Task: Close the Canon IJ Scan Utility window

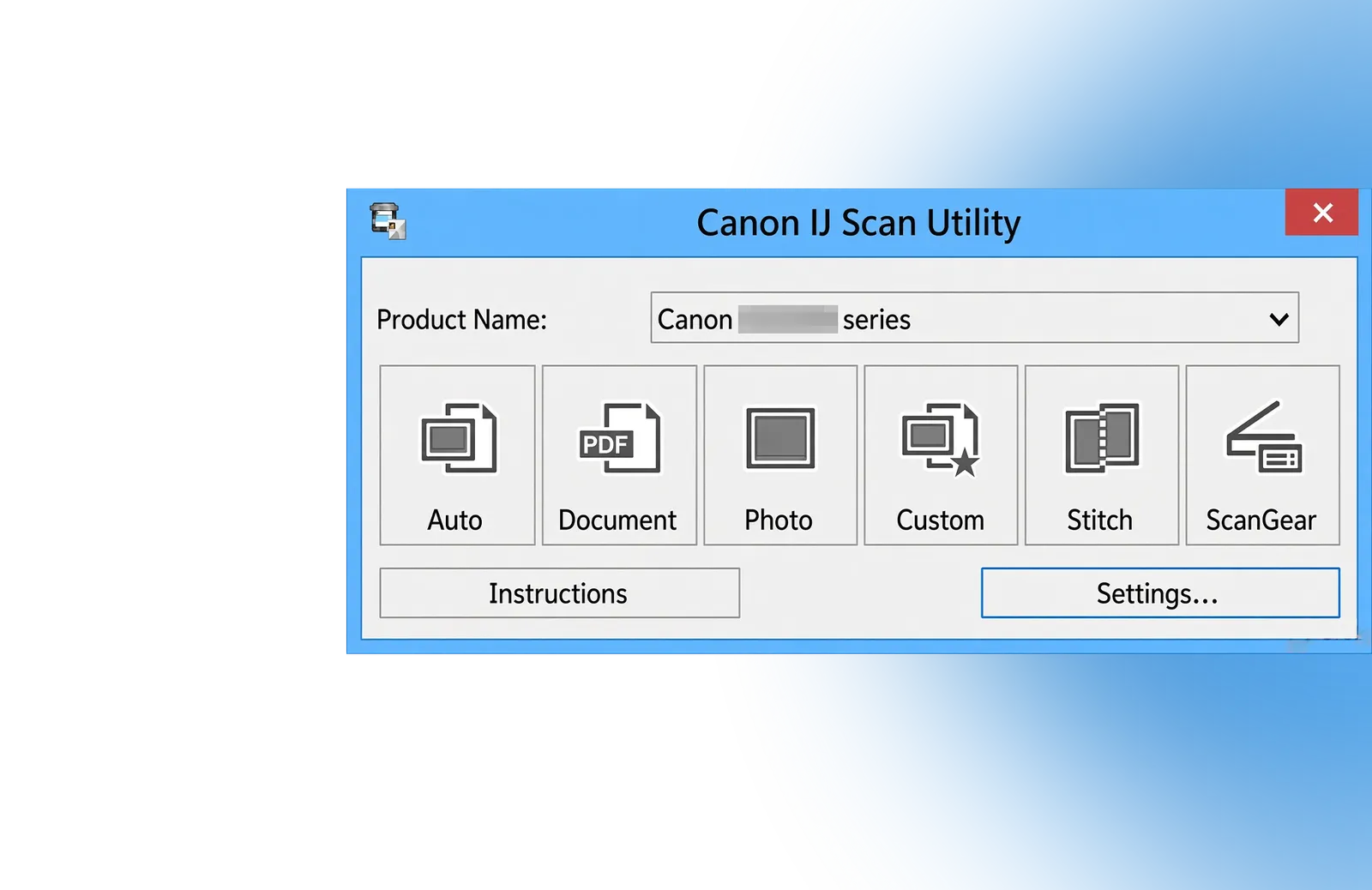Action: click(x=1321, y=212)
